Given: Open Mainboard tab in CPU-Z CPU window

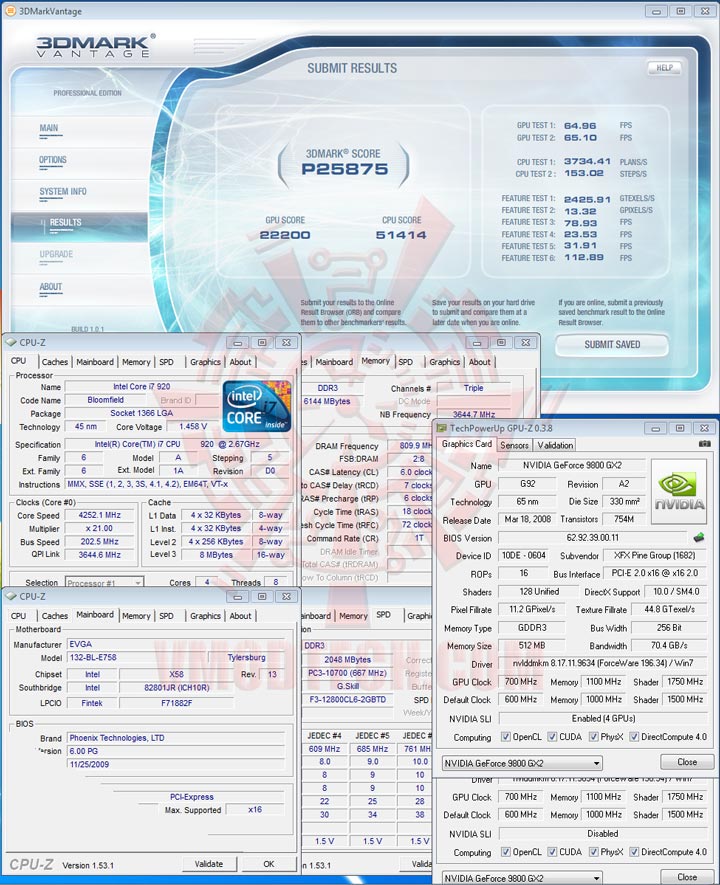Looking at the screenshot, I should pos(95,362).
